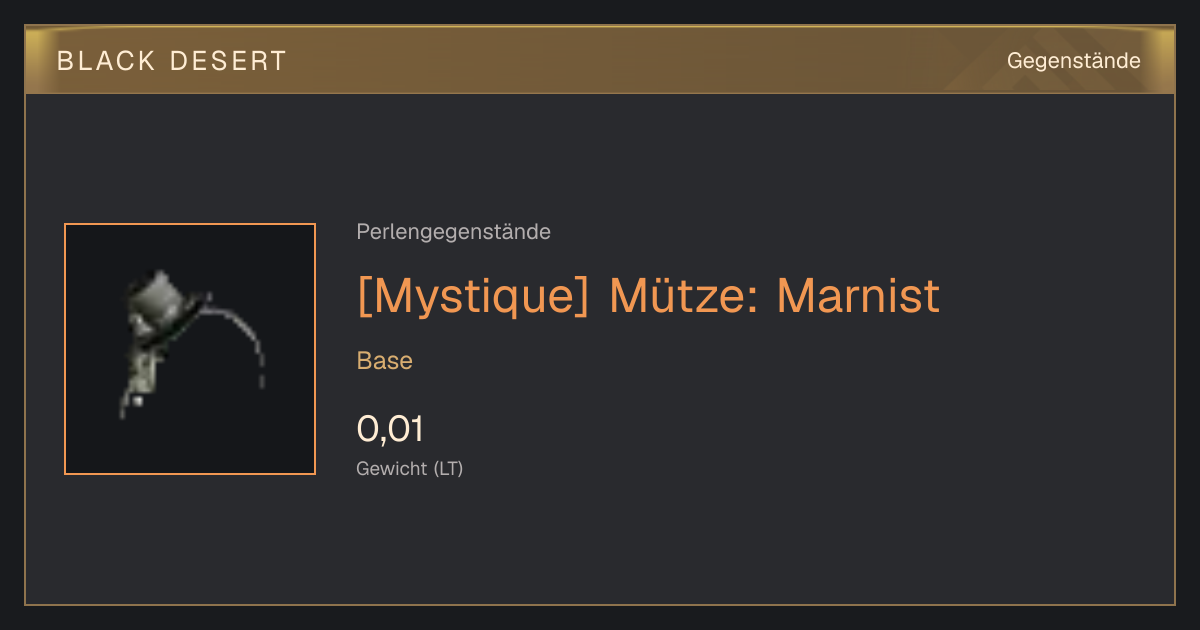1200x630 pixels.
Task: Click the Gewicht (LT) label
Action: coord(410,468)
